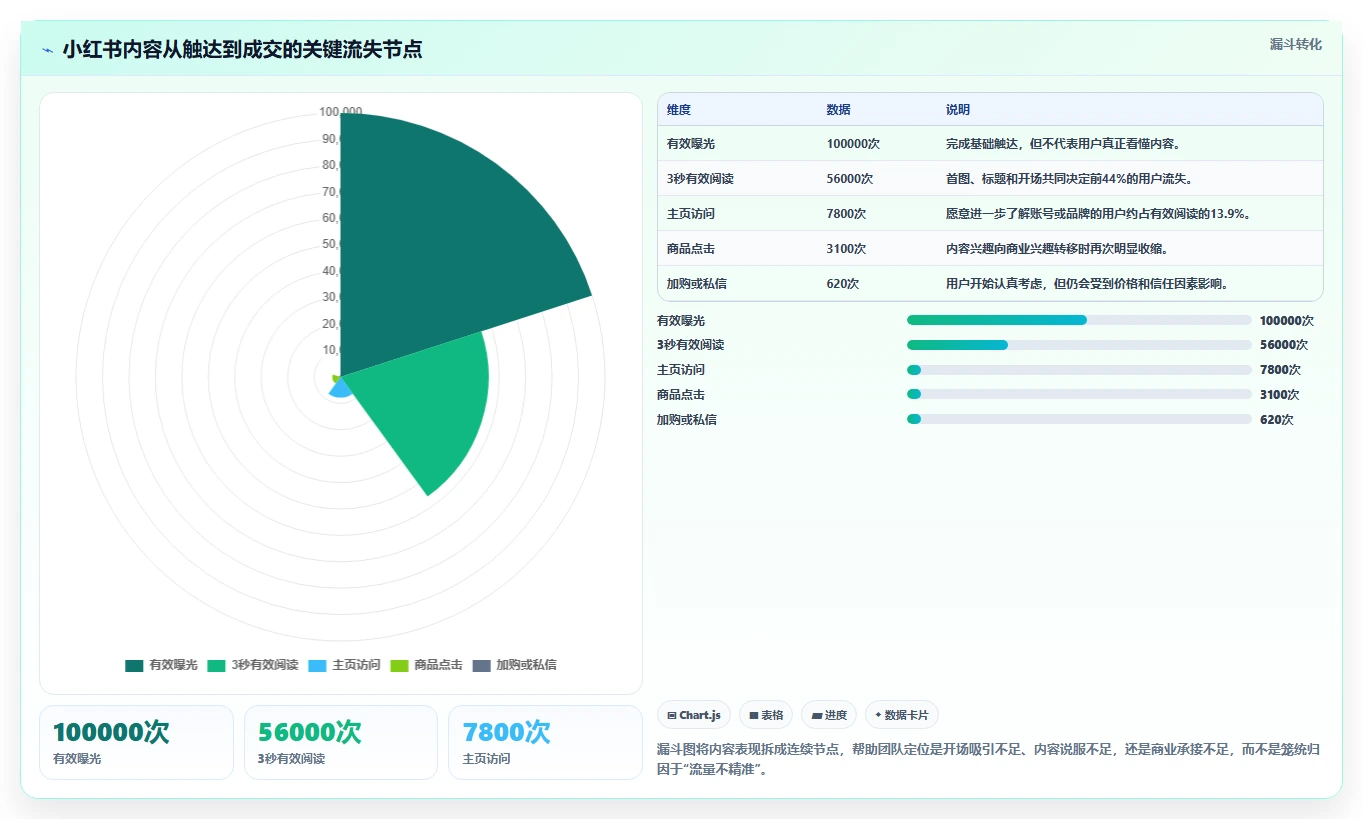Open the 56000次 3秒有效阅读 data card
1363x819 pixels.
click(341, 742)
